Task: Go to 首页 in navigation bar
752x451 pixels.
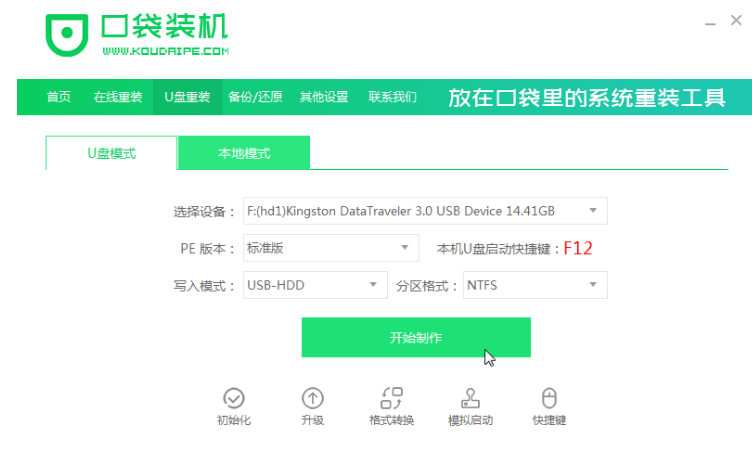Action: [x=59, y=97]
